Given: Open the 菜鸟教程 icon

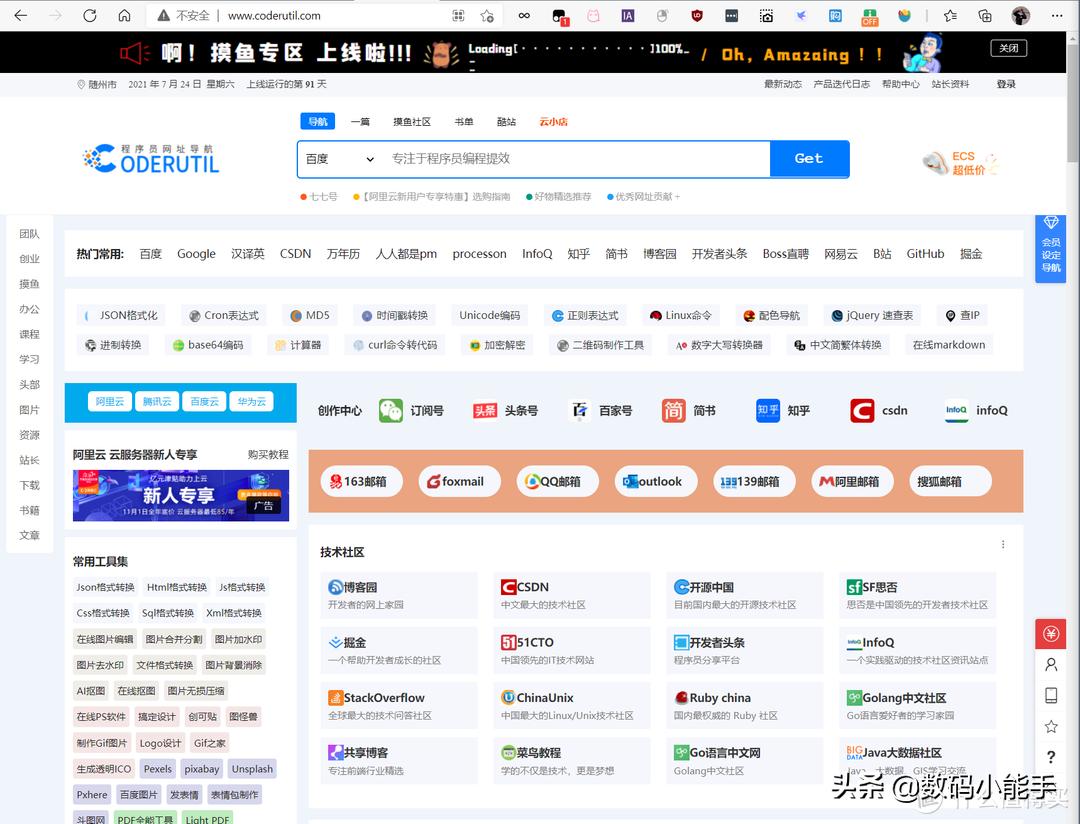Looking at the screenshot, I should pos(571,758).
